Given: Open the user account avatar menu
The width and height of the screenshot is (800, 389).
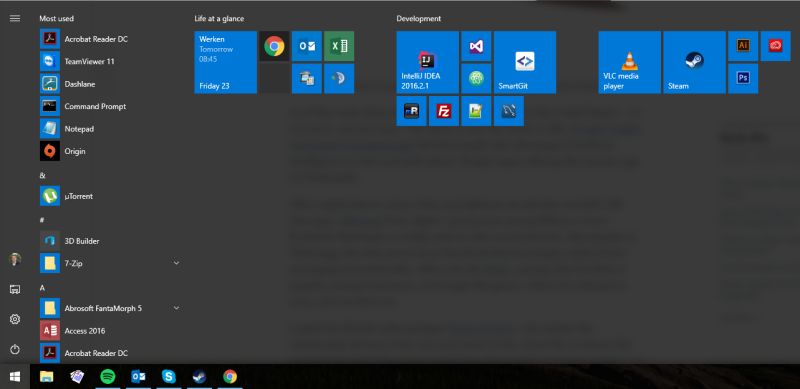Looking at the screenshot, I should click(x=15, y=259).
